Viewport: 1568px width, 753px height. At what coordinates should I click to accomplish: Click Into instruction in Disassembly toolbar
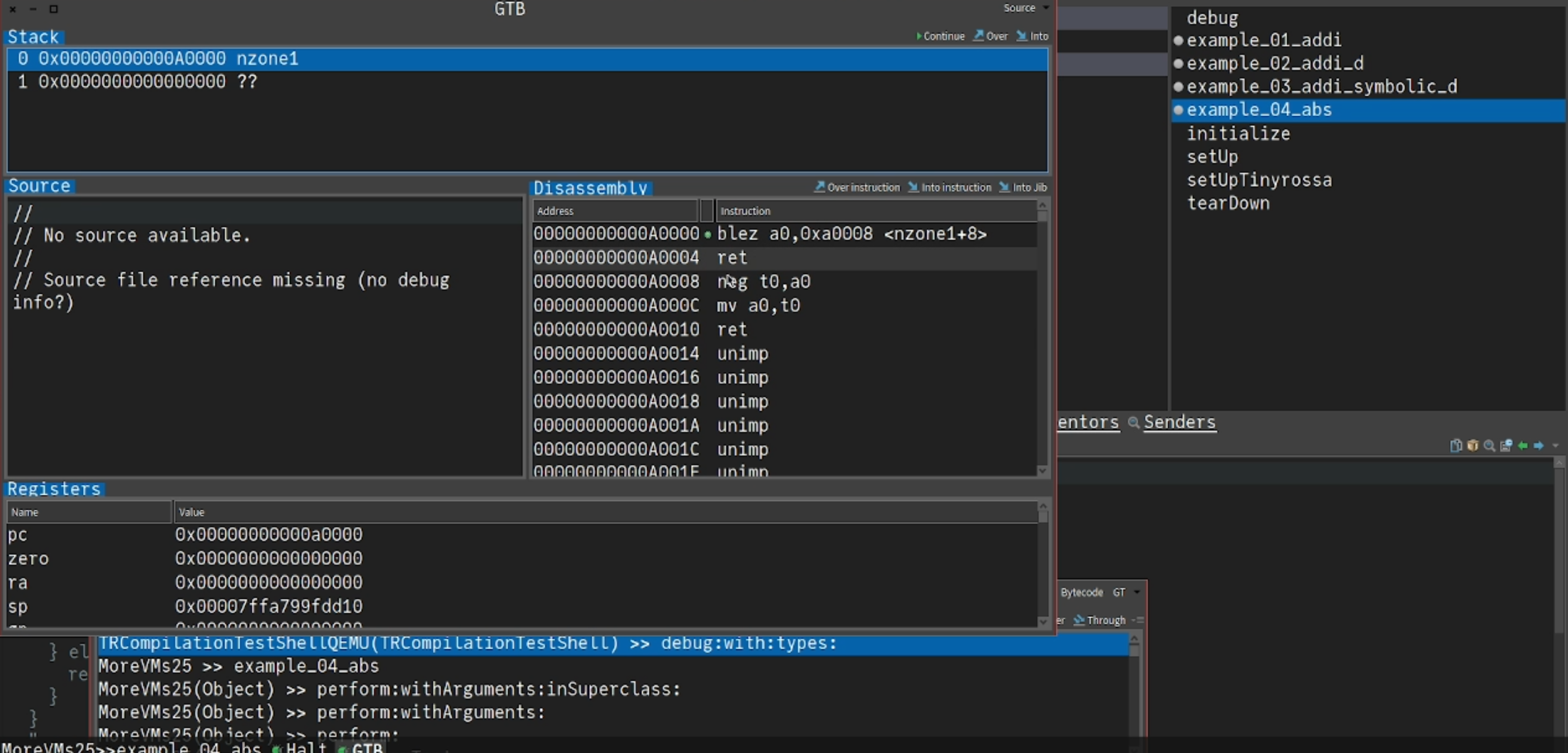coord(950,187)
